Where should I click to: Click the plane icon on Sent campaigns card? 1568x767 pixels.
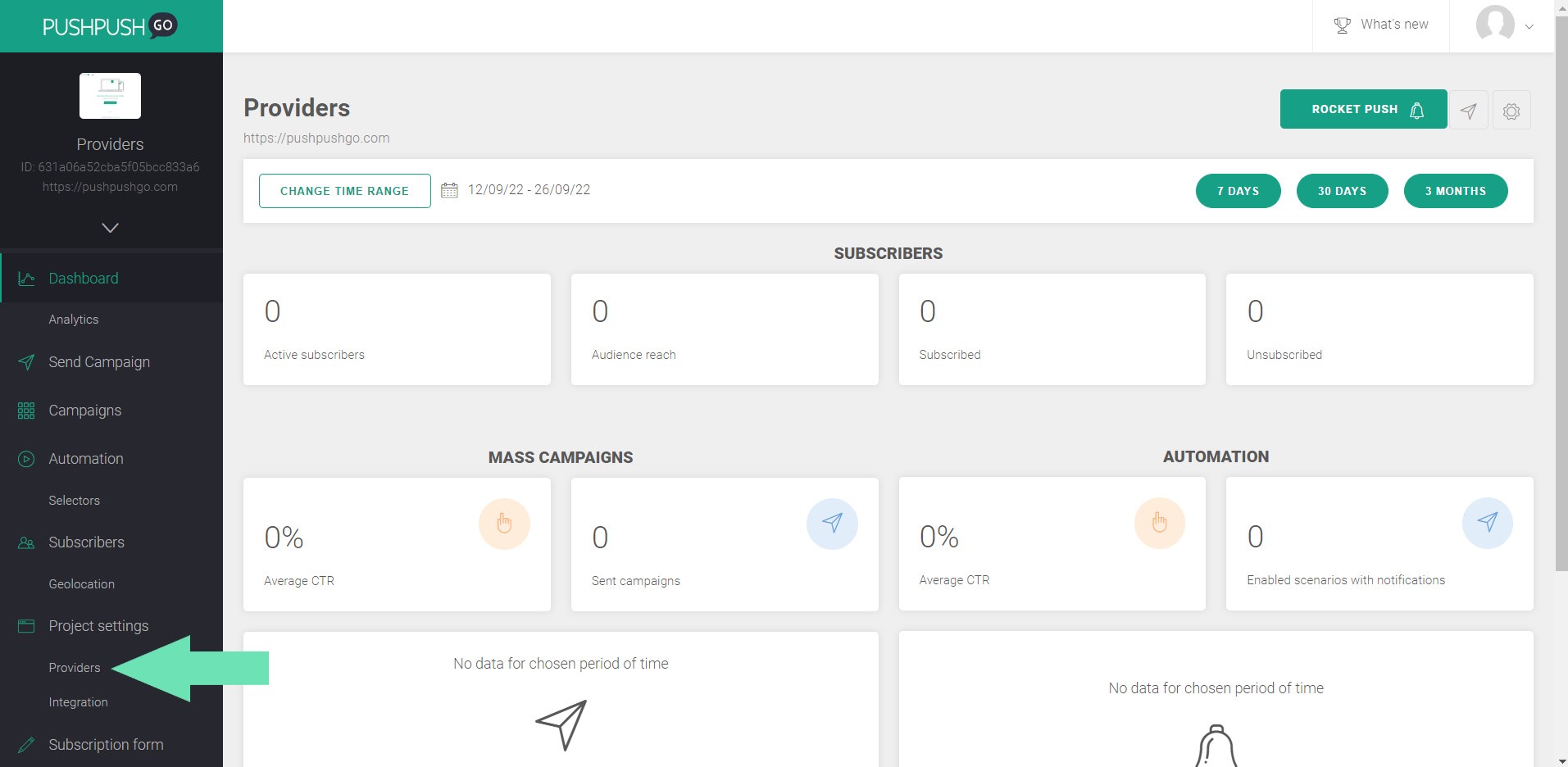pyautogui.click(x=832, y=524)
